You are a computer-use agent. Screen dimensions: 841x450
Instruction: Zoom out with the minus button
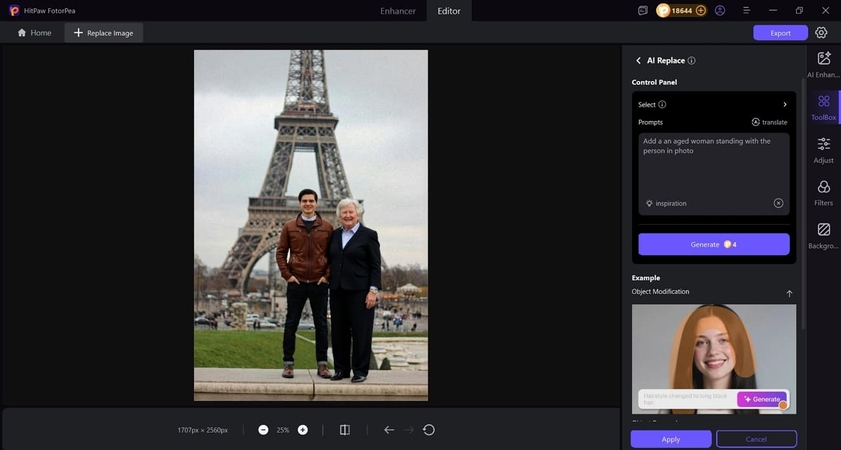(263, 430)
